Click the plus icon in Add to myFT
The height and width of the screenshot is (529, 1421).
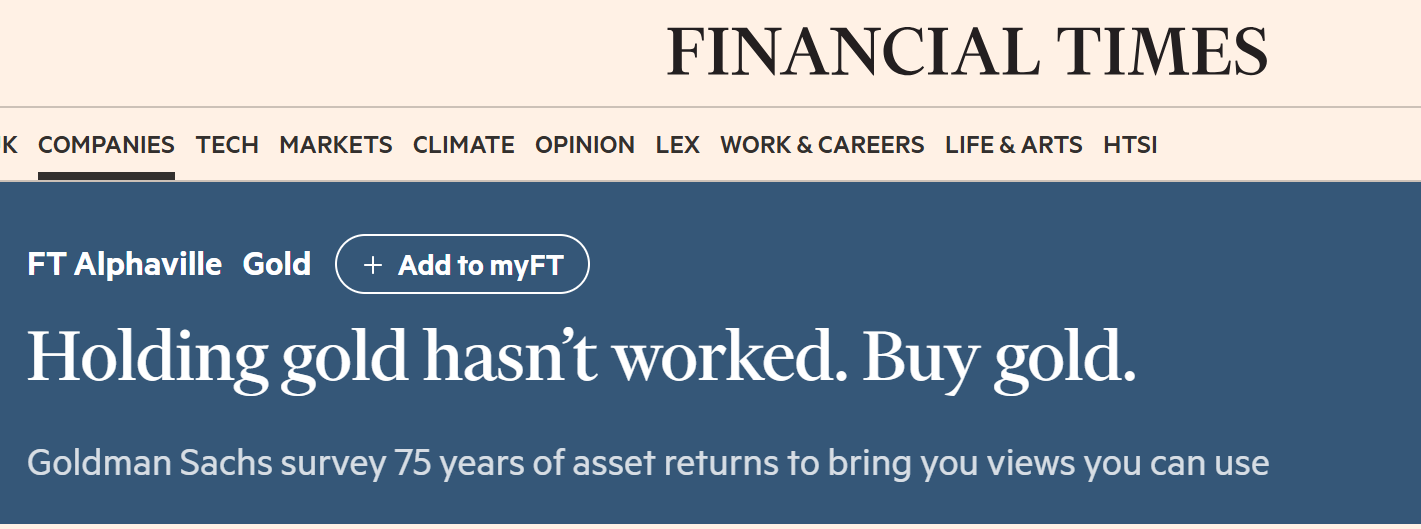[373, 265]
